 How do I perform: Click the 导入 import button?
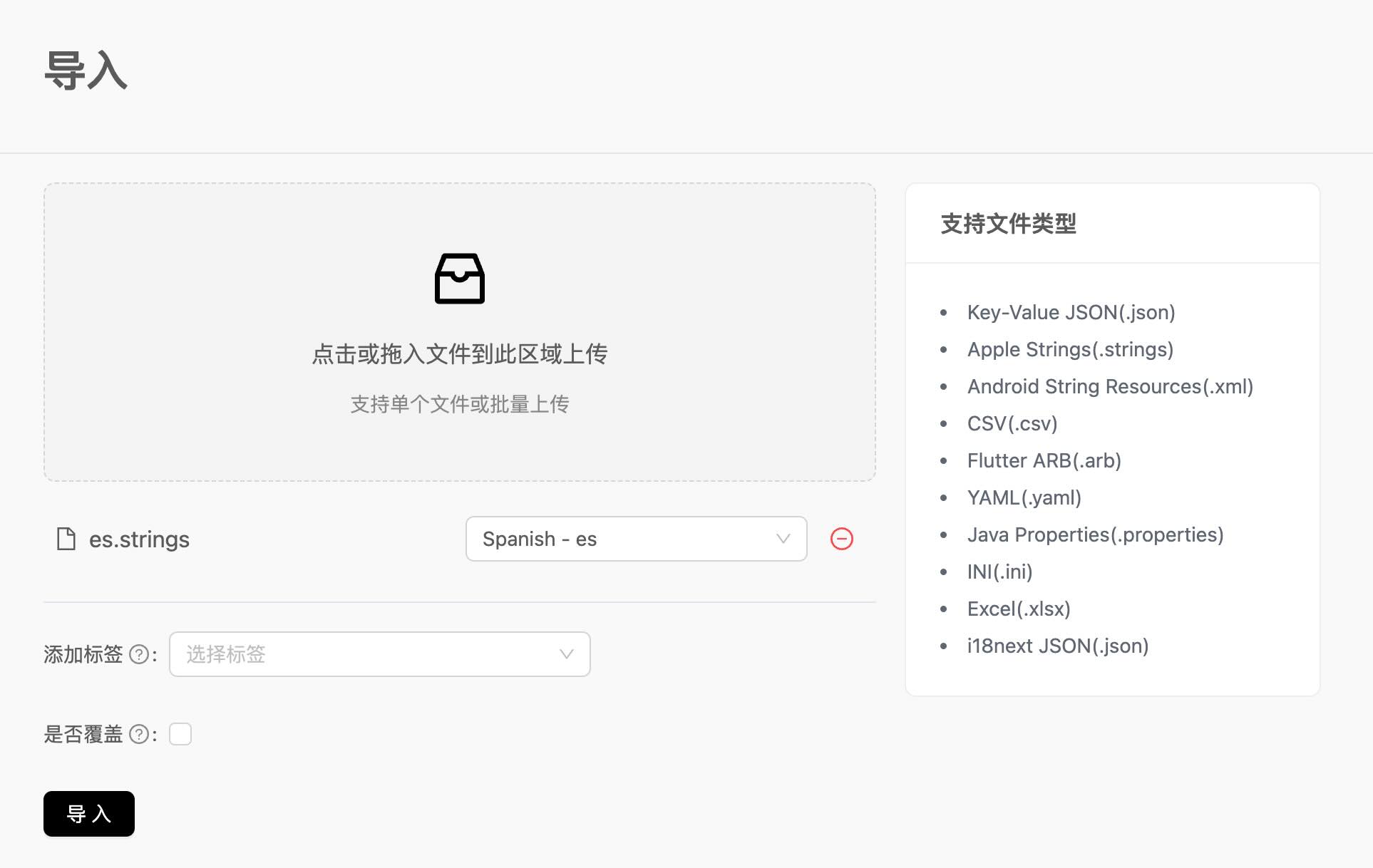coord(88,813)
